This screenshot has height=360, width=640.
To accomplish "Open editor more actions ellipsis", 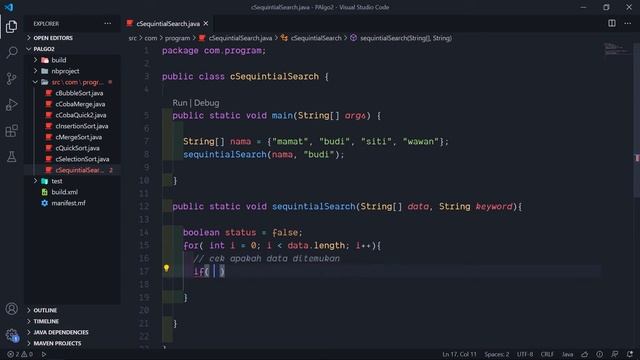I will pyautogui.click(x=628, y=23).
